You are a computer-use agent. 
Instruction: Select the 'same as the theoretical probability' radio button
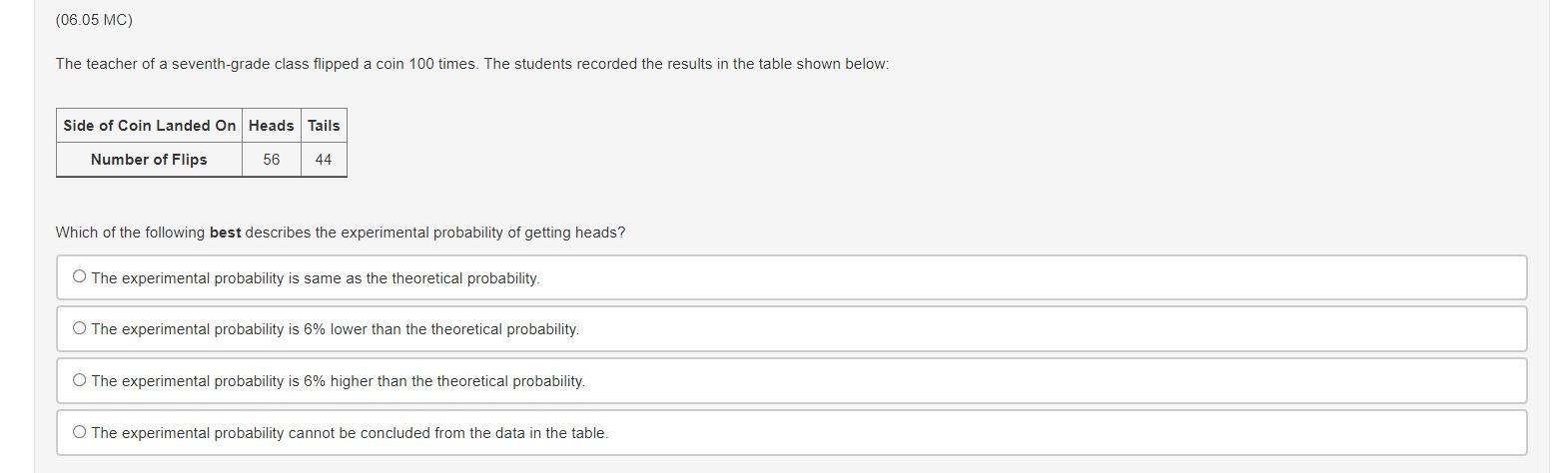click(x=80, y=277)
